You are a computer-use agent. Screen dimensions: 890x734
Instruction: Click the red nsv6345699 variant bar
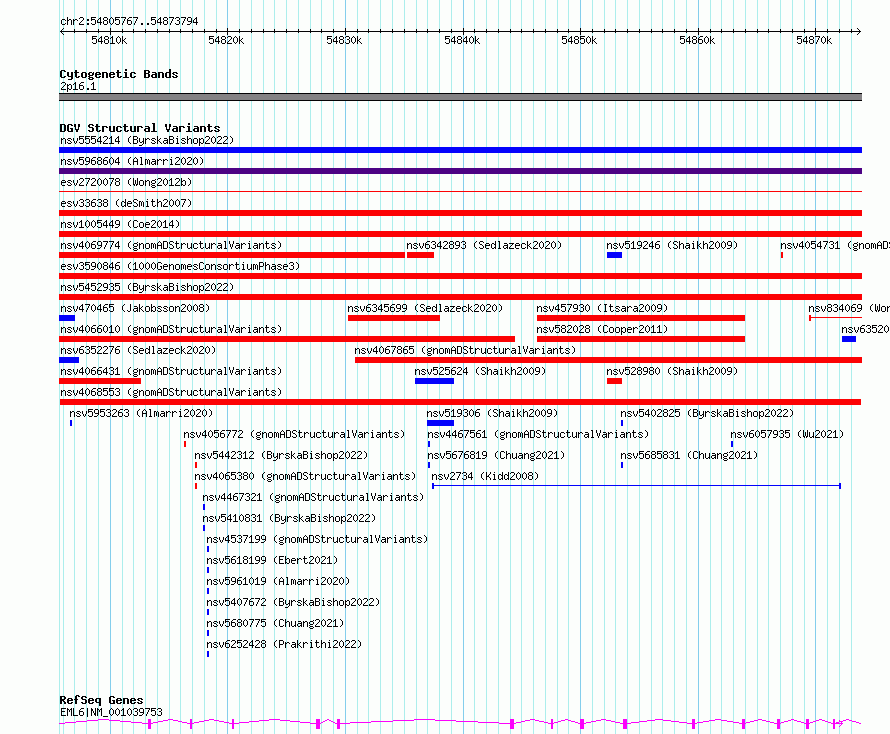(x=394, y=318)
